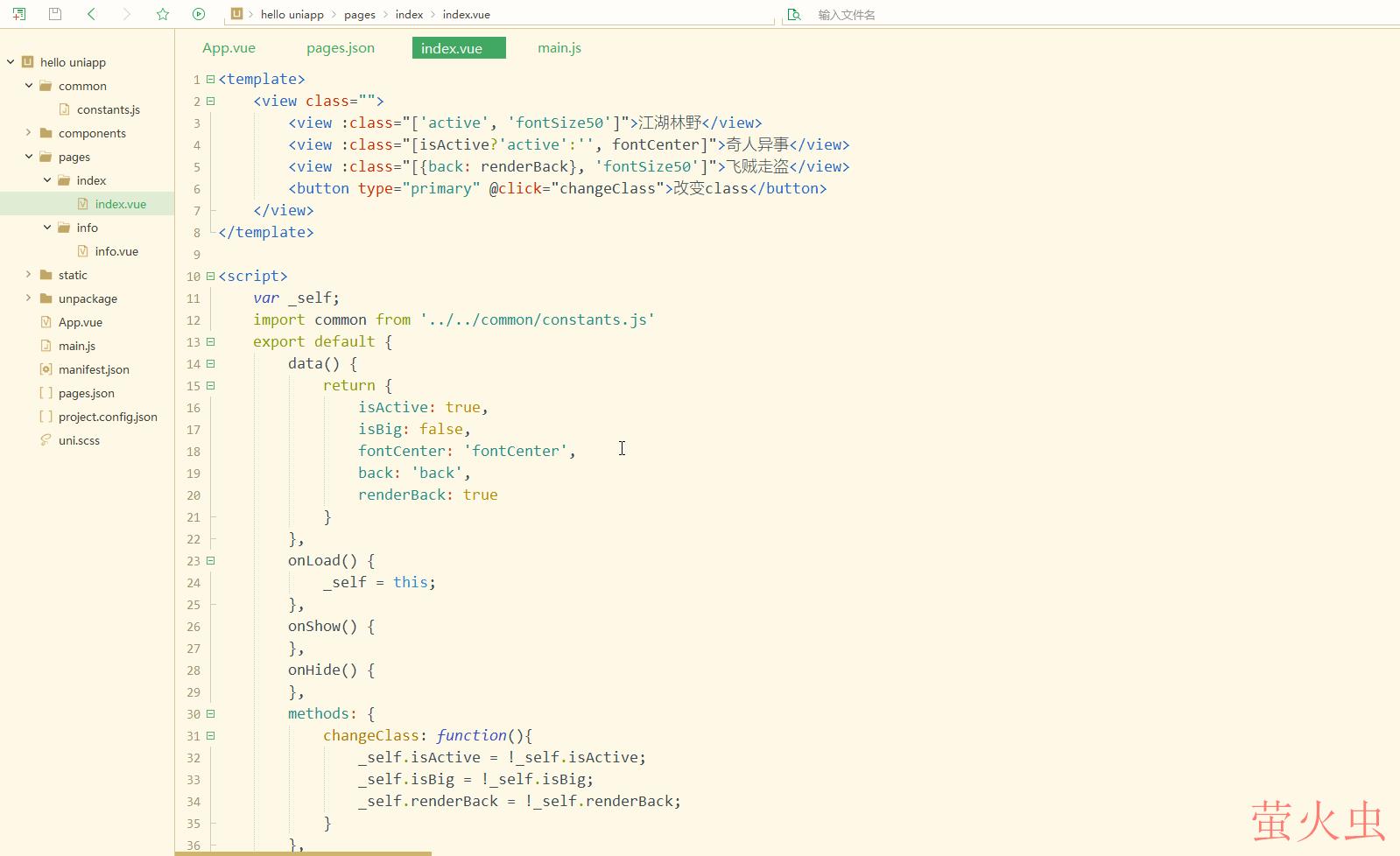This screenshot has height=856, width=1400.
Task: Click the uni.scss file icon
Action: click(x=46, y=440)
